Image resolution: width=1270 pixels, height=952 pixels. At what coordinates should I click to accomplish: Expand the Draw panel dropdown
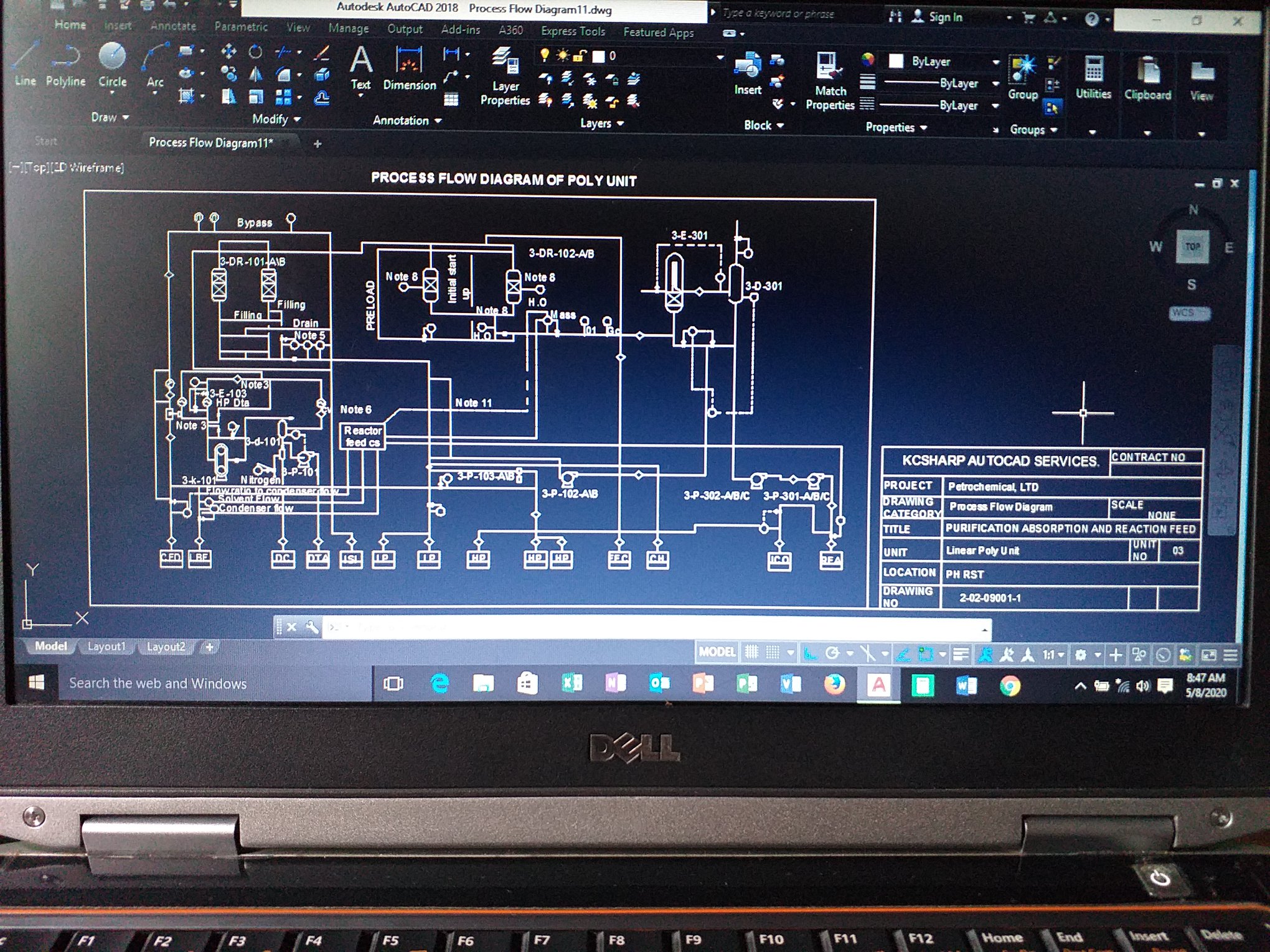[110, 117]
